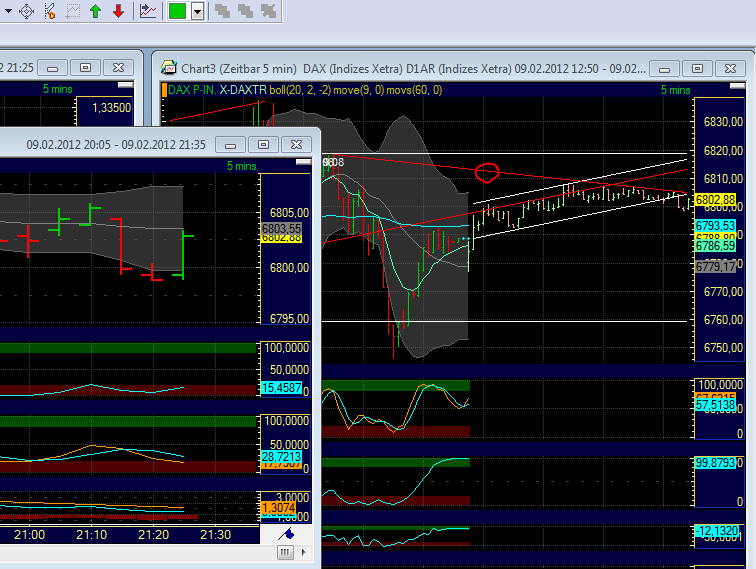Open the color picker dropdown arrow
The image size is (756, 569).
tap(198, 11)
